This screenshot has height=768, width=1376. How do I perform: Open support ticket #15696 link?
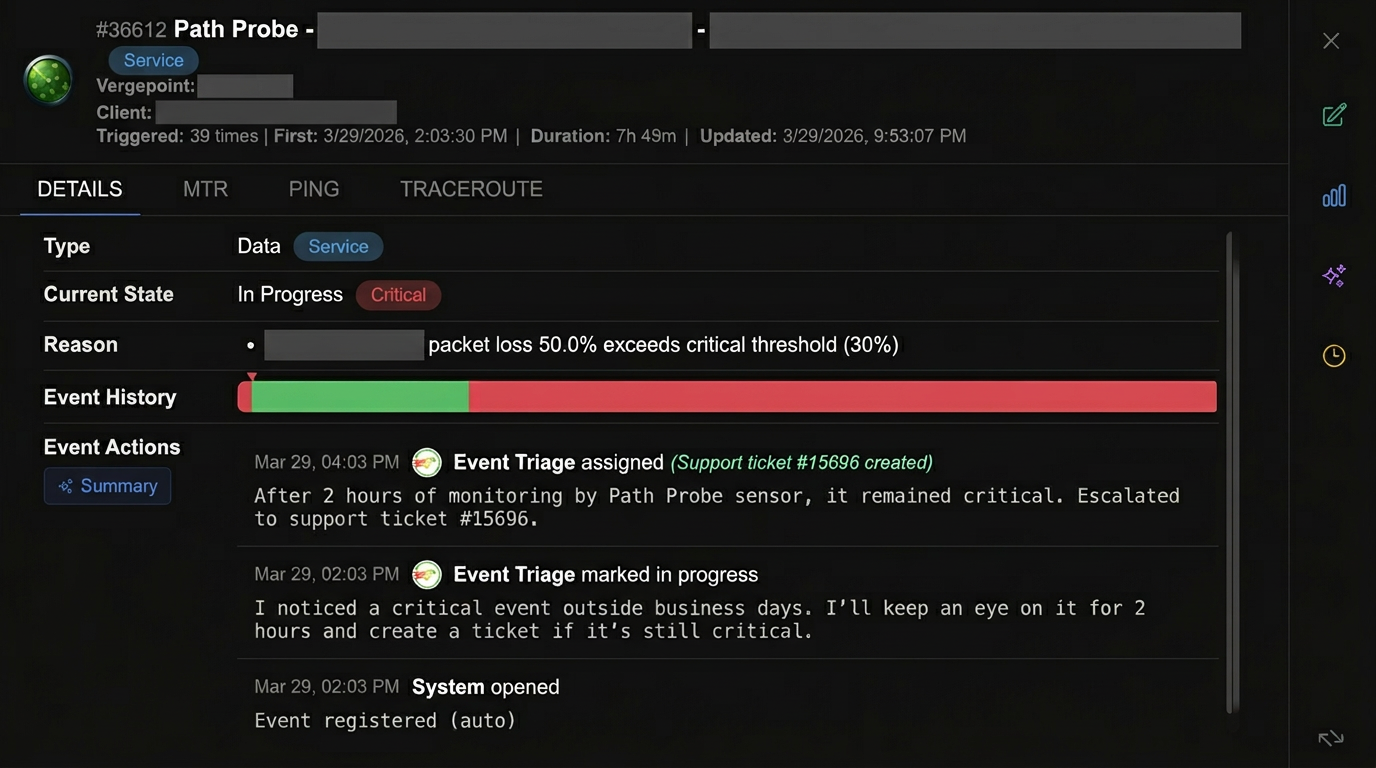[x=810, y=462]
